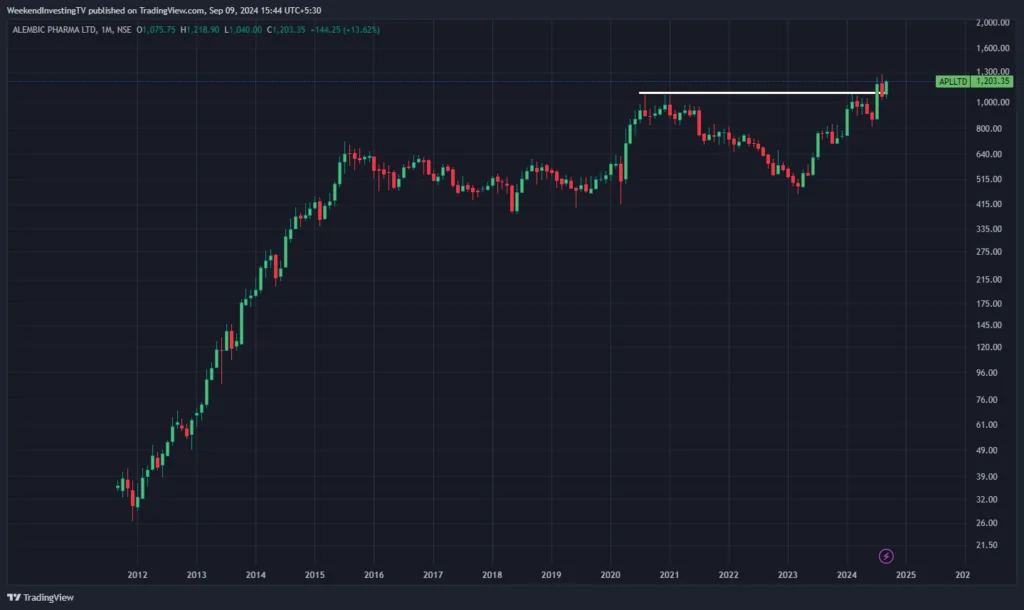Click the 2024 label on time axis
Screen dimensions: 1024x610
847,575
